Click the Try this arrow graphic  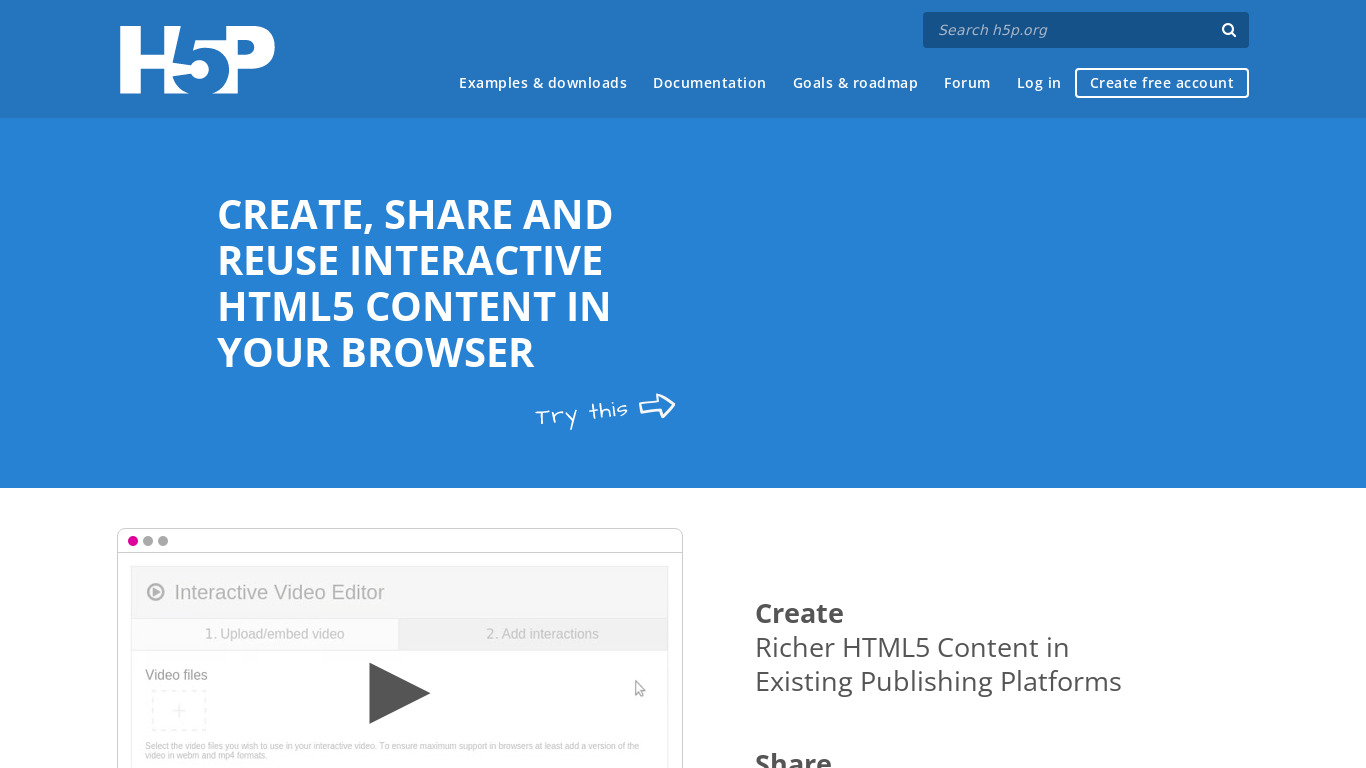click(x=657, y=406)
